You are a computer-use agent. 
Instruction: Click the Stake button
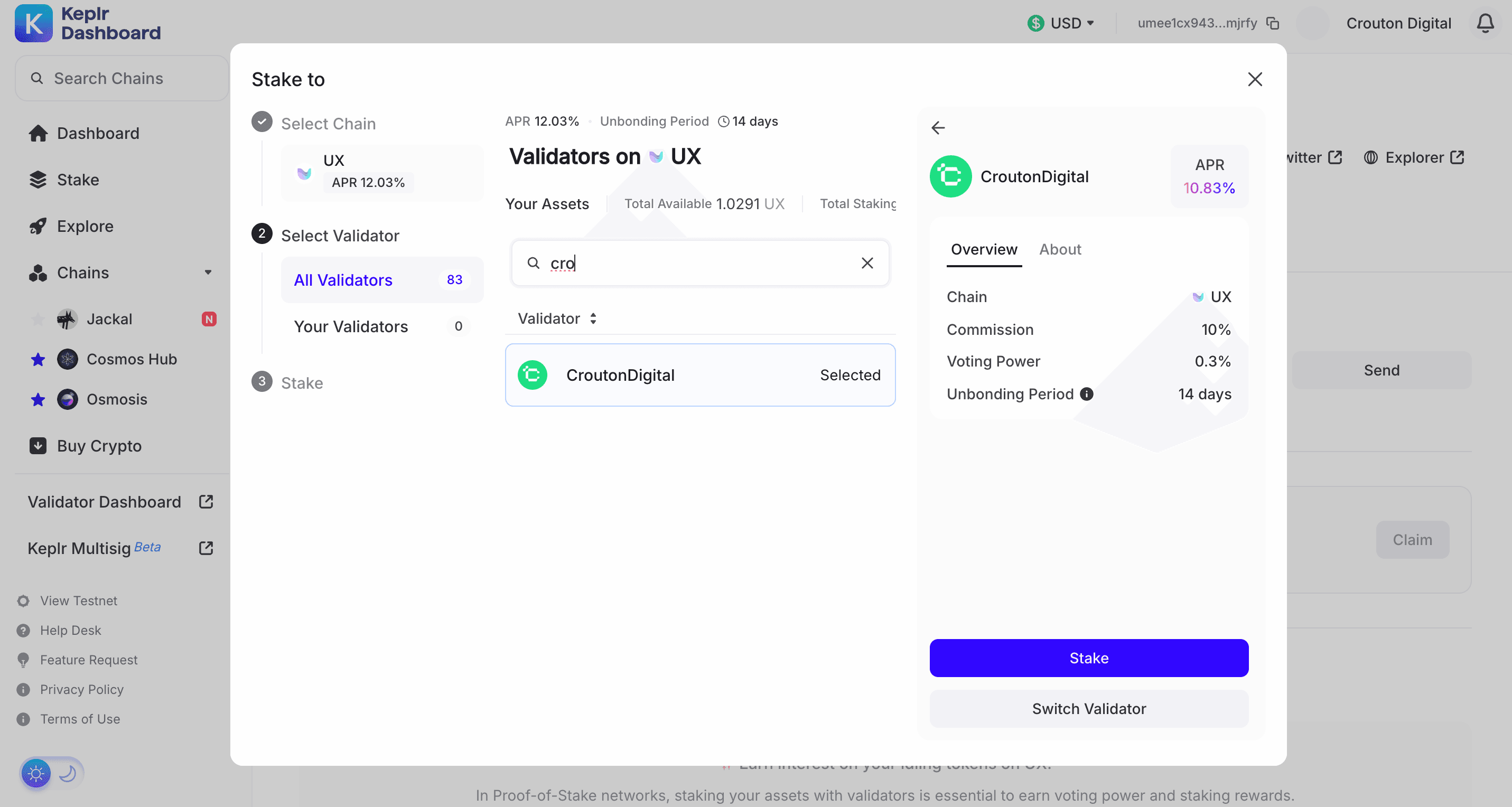(1089, 658)
